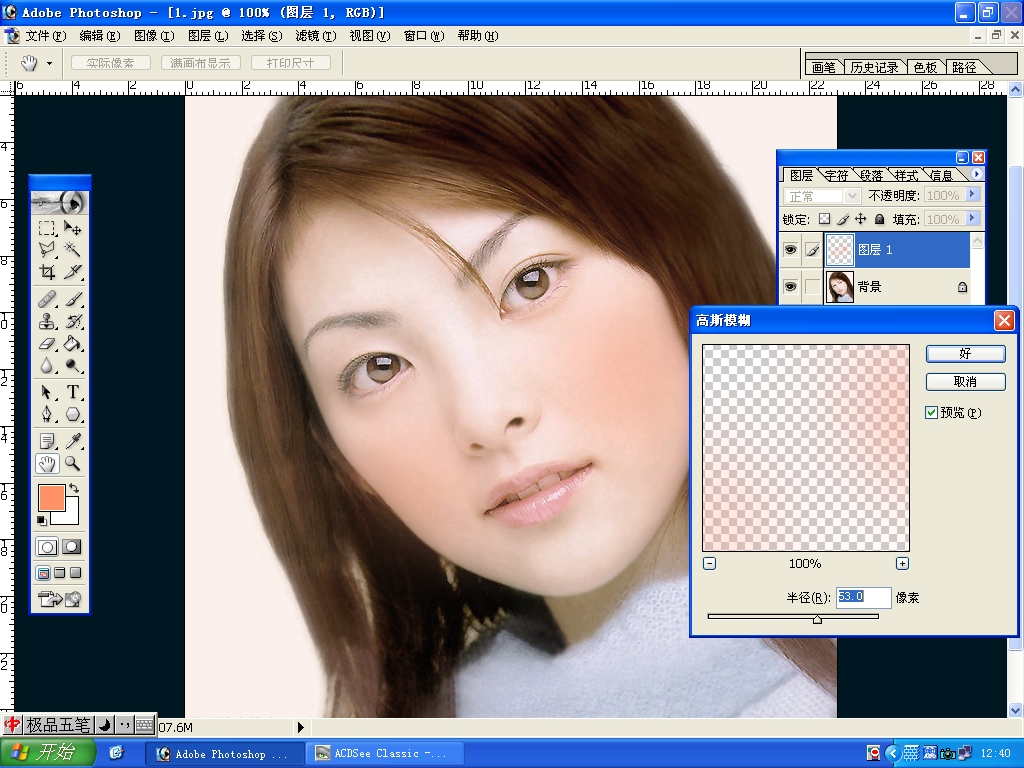The height and width of the screenshot is (768, 1024).
Task: Click the radius slider handle
Action: click(817, 620)
